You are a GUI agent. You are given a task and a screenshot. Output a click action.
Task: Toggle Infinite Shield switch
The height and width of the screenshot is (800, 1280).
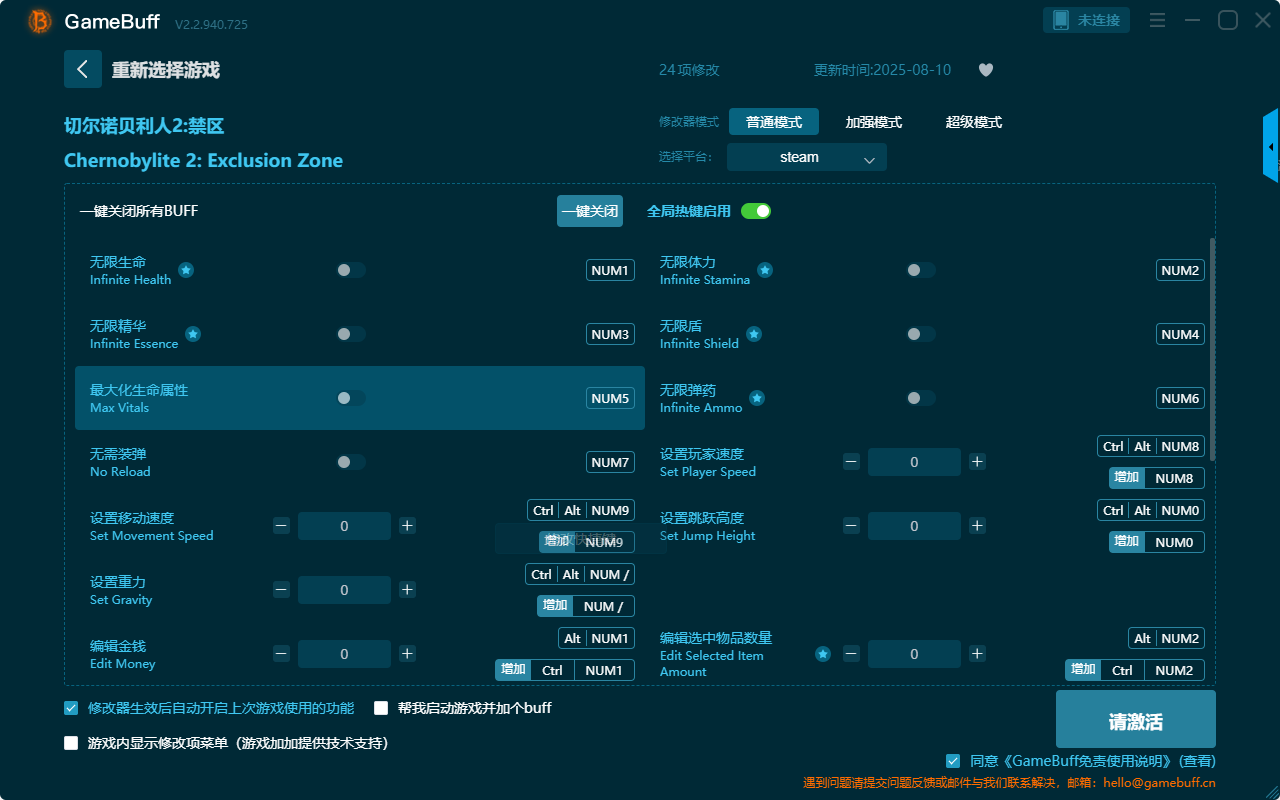point(921,334)
